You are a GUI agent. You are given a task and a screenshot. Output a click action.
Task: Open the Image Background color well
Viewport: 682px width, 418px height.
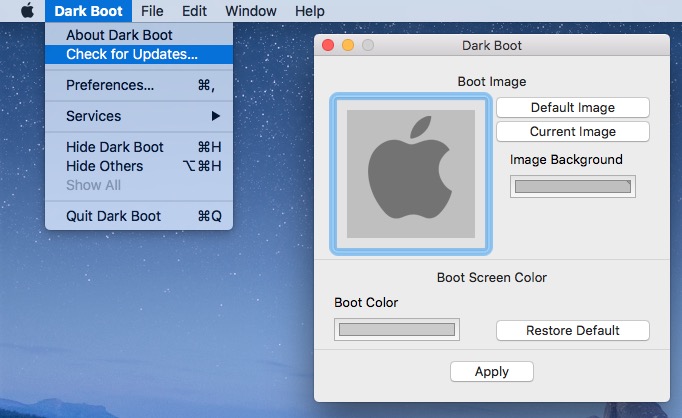[x=573, y=186]
